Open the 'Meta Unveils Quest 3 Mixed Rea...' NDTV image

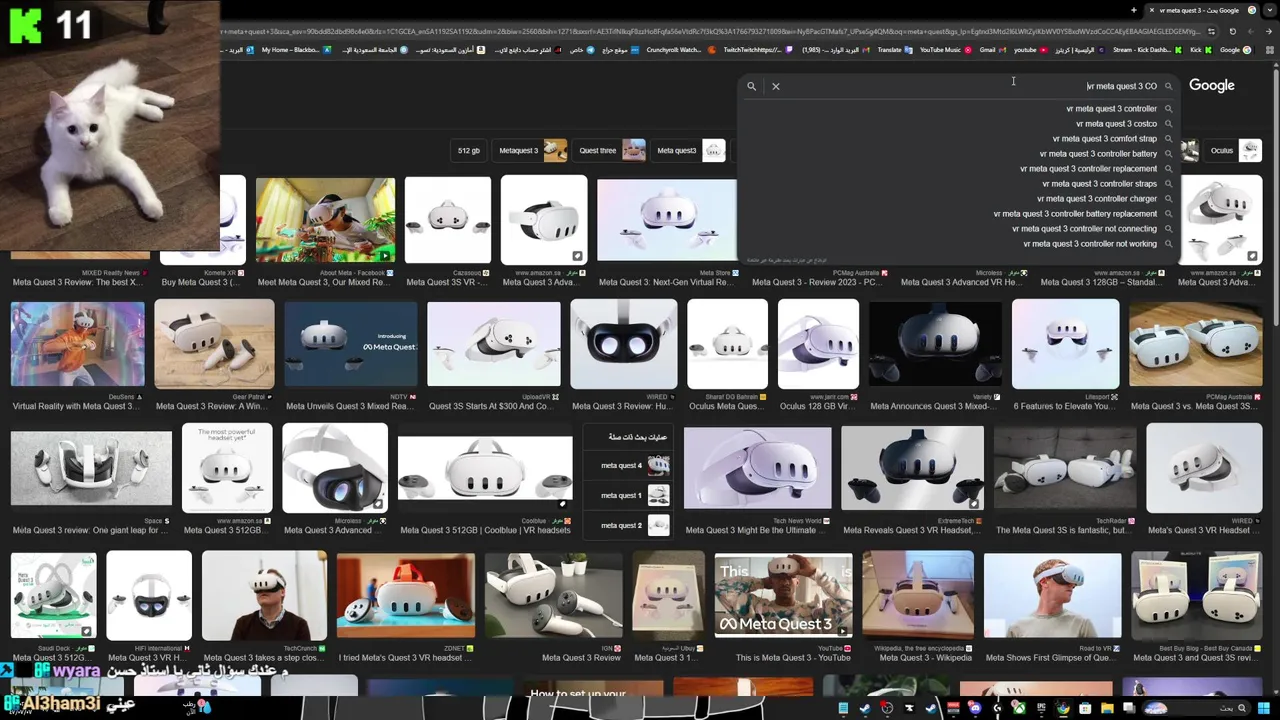[351, 344]
